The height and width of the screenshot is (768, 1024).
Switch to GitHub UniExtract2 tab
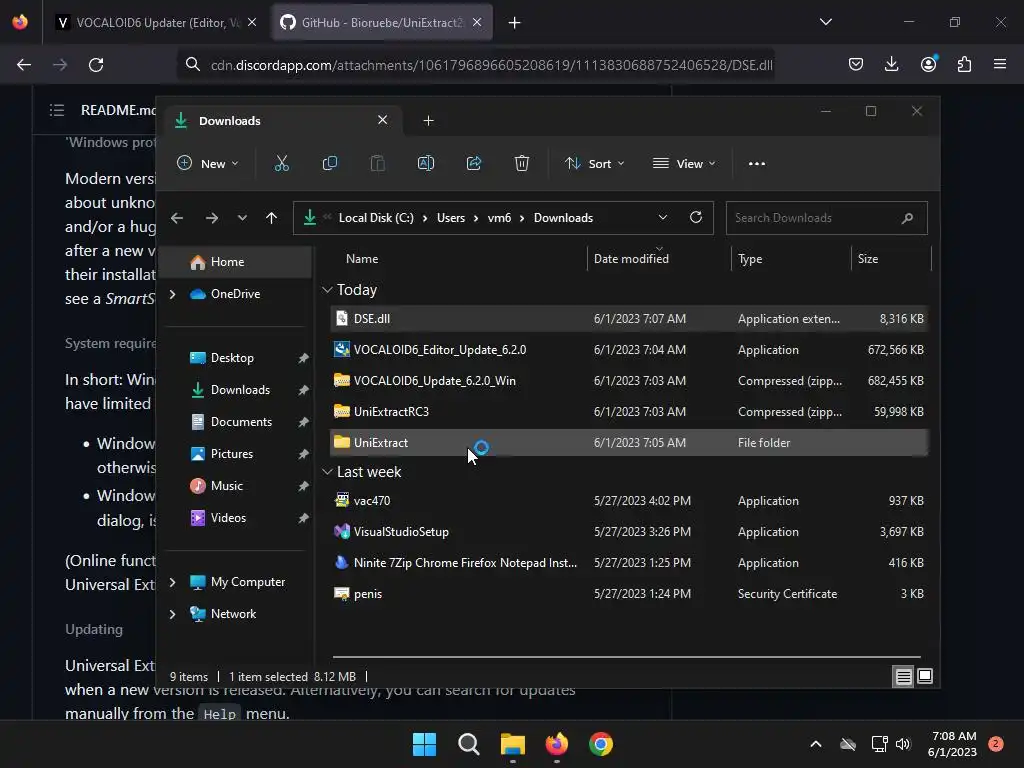[382, 23]
